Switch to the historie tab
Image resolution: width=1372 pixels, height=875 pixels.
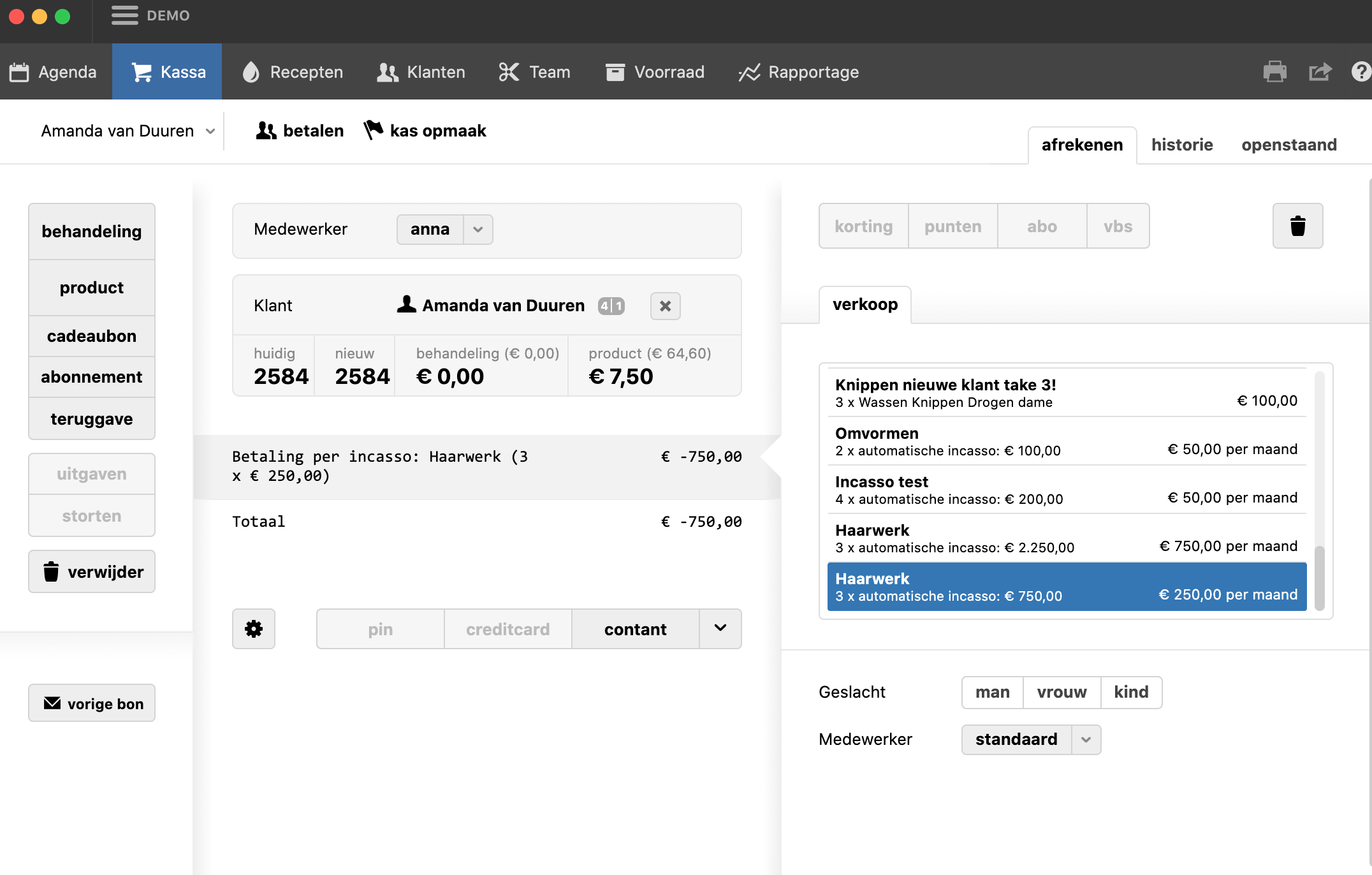(1181, 145)
